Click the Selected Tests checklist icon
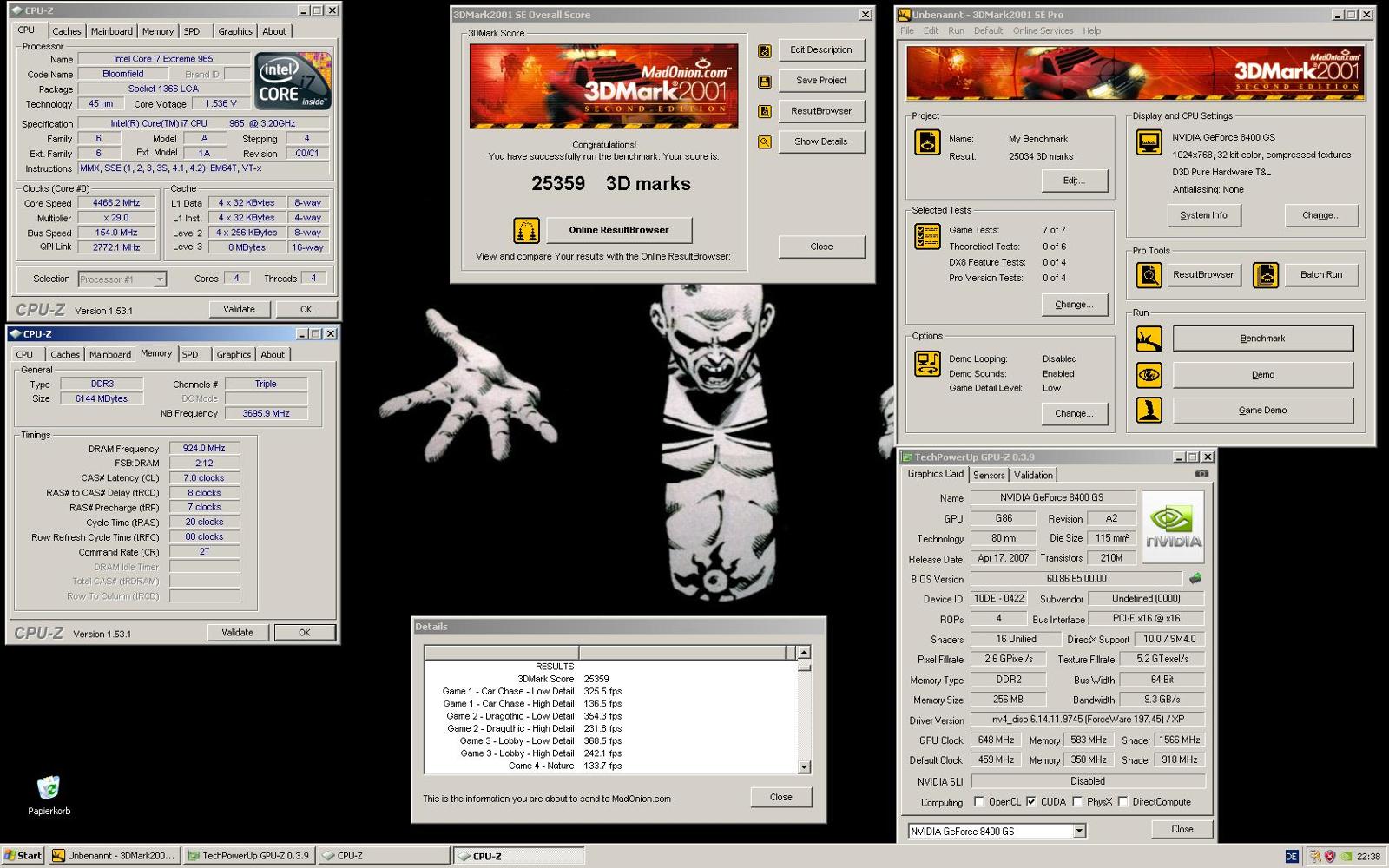Viewport: 1389px width, 868px height. coord(927,236)
